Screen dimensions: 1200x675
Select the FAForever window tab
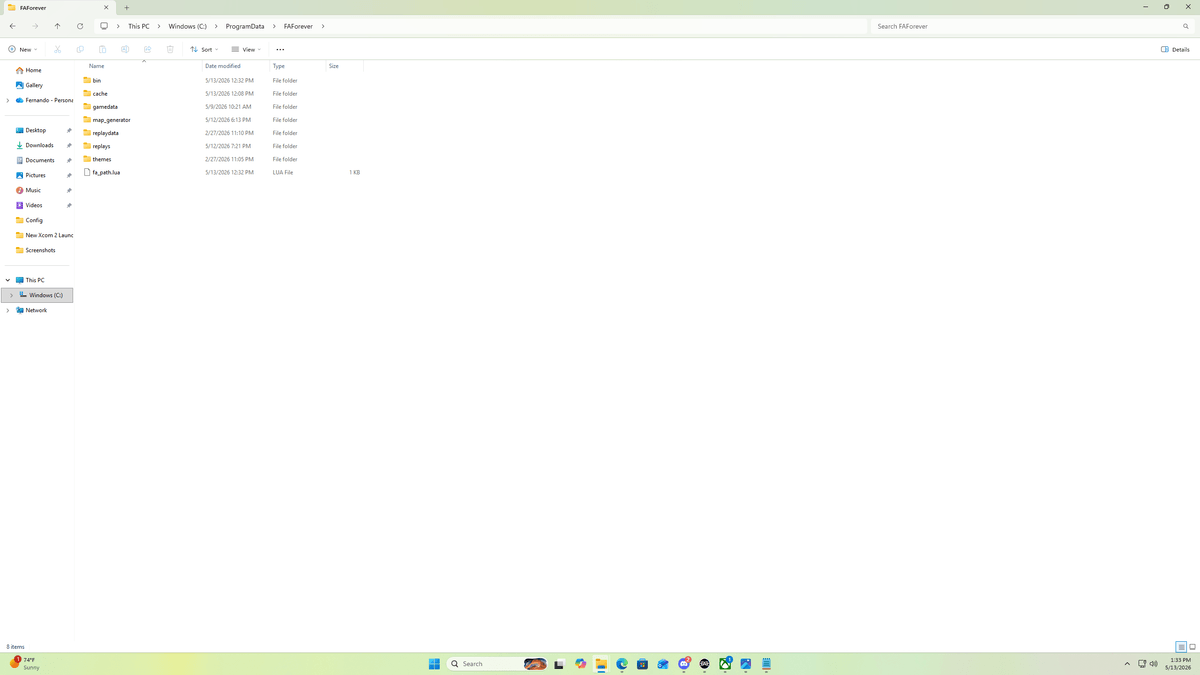60,7
